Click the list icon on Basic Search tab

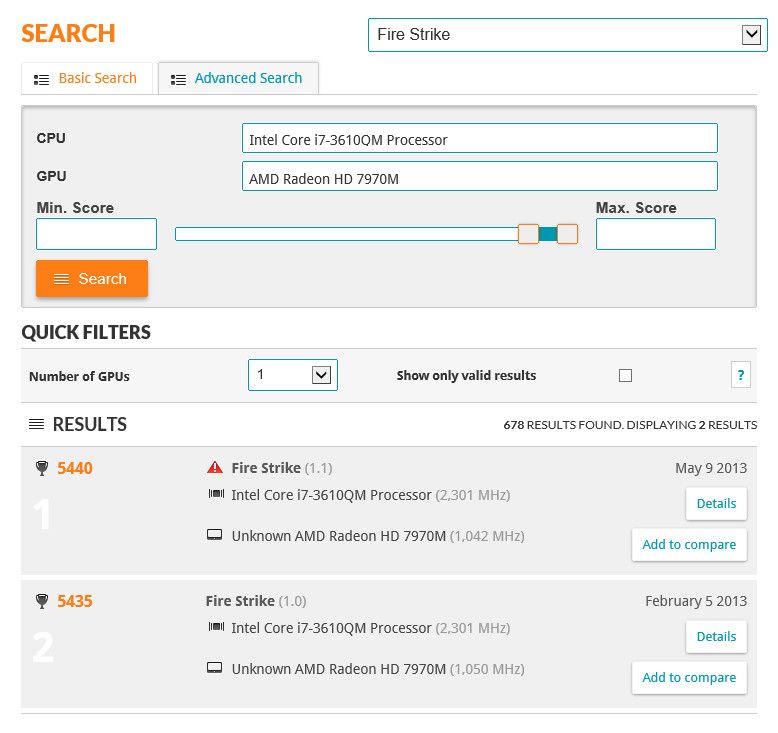pos(42,79)
